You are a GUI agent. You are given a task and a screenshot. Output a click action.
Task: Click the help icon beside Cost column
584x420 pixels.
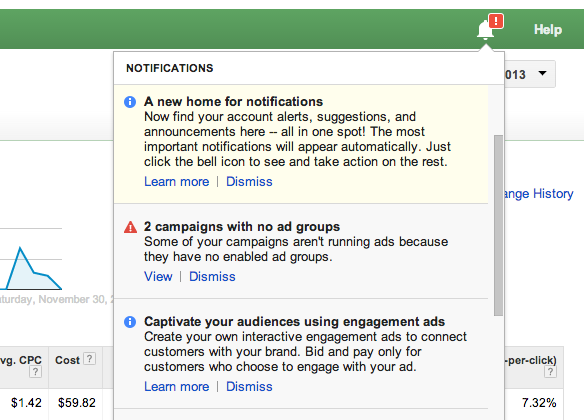click(x=89, y=359)
